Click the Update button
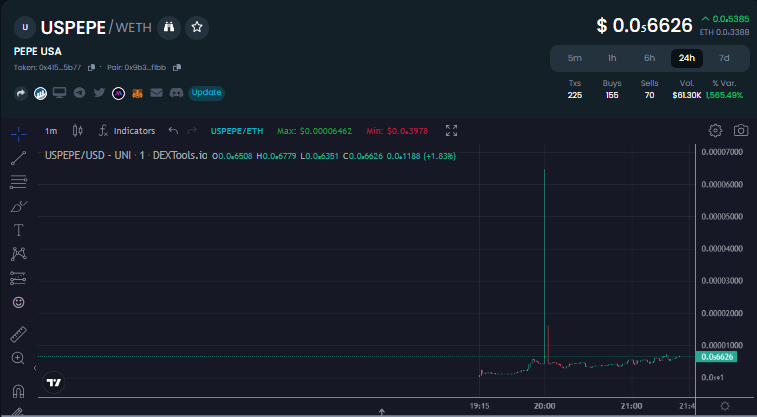Viewport: 757px width, 417px height. click(206, 92)
